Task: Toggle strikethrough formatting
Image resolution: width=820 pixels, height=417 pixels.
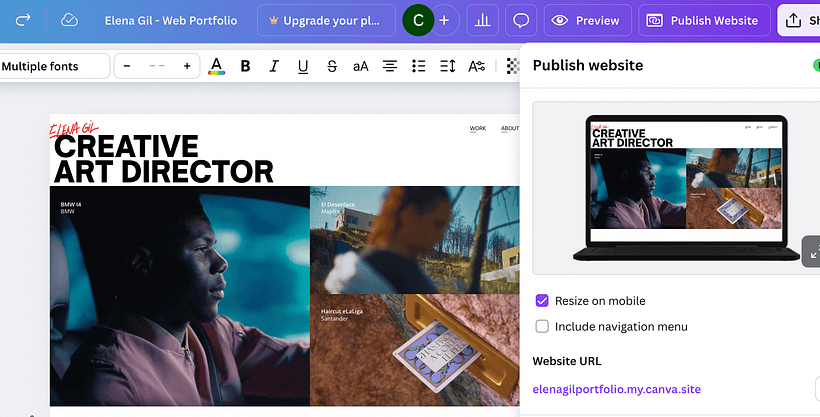Action: (332, 66)
